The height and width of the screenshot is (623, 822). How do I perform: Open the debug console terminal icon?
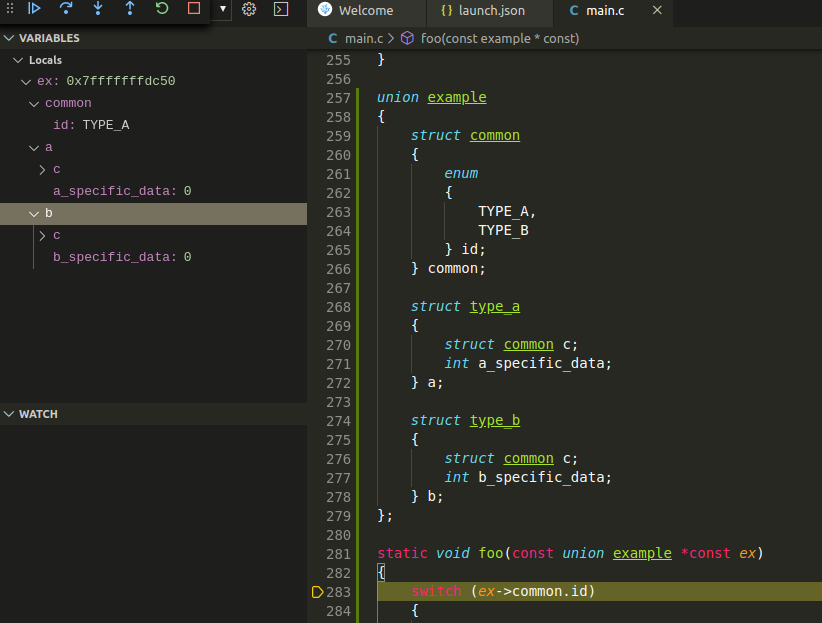coord(280,10)
